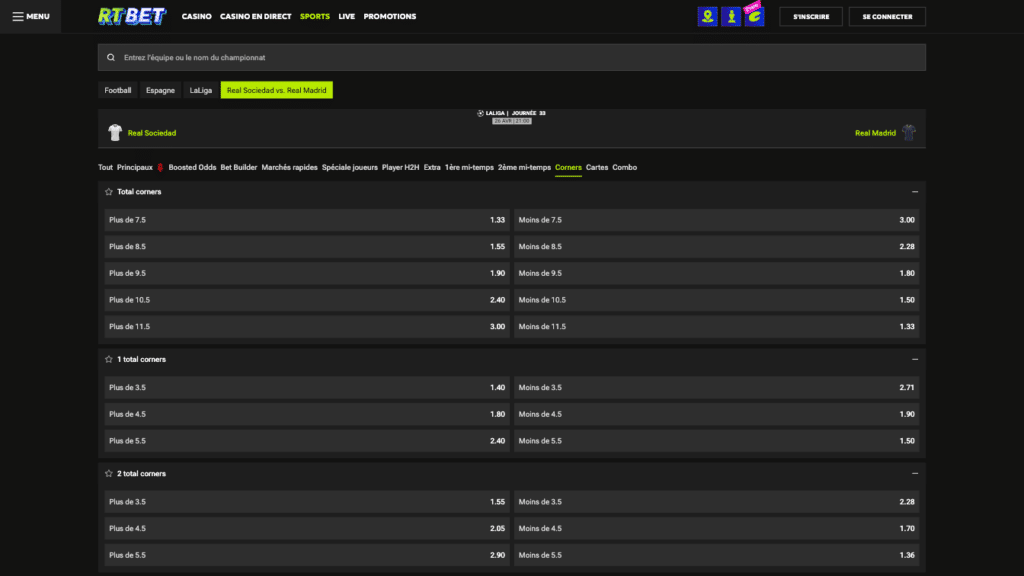Open the Real Sociedad team name link

(x=152, y=133)
